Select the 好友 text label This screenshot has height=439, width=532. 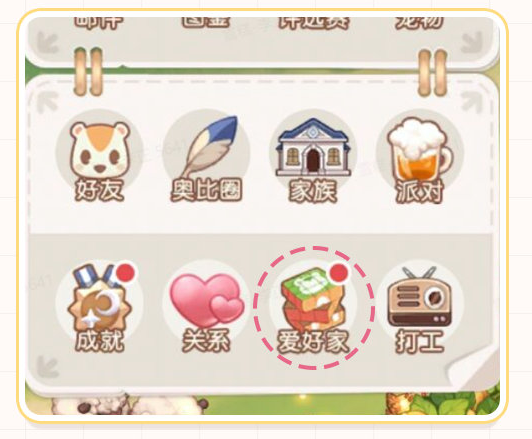(99, 190)
